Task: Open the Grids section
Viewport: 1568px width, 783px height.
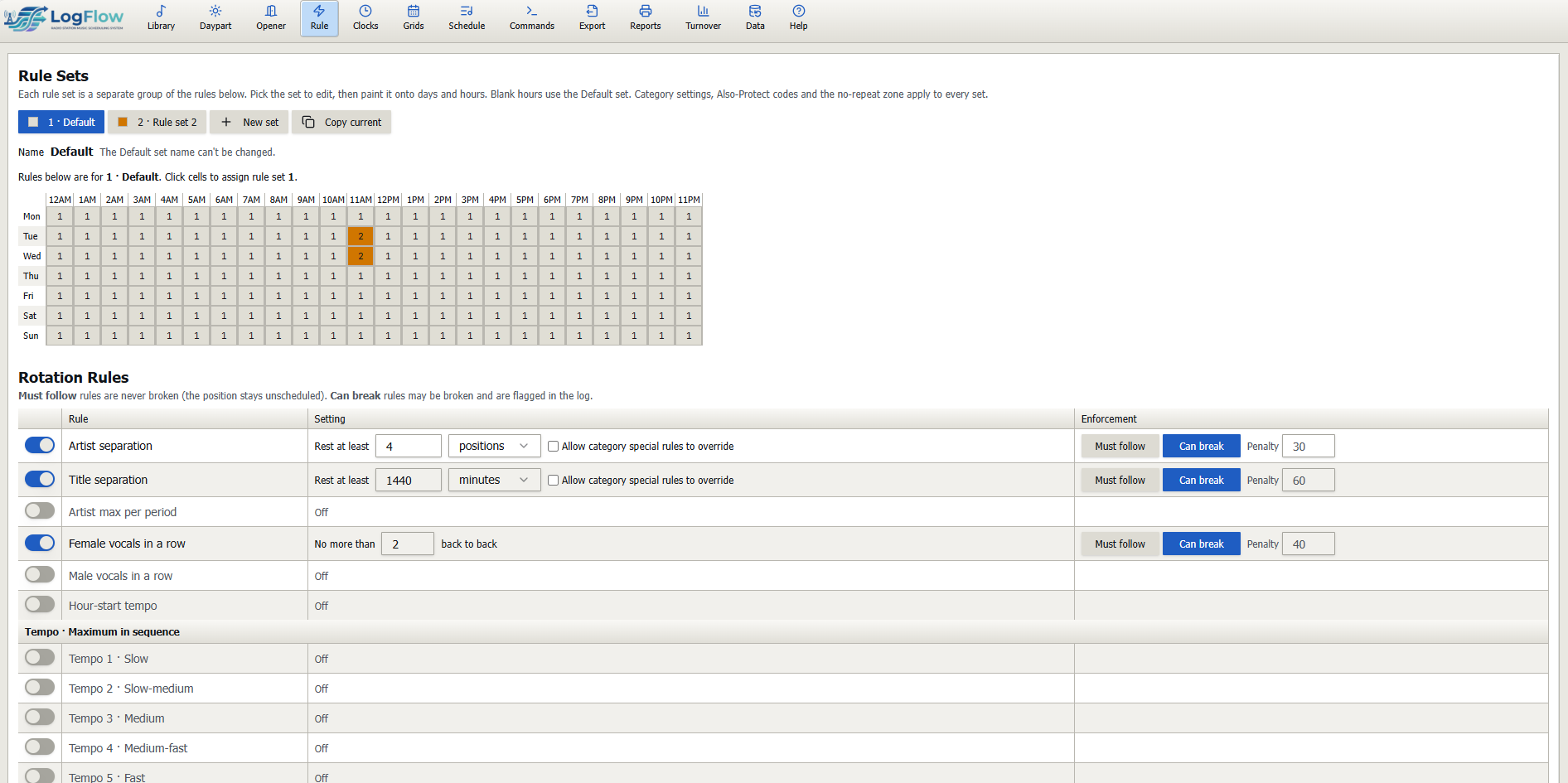Action: click(414, 17)
